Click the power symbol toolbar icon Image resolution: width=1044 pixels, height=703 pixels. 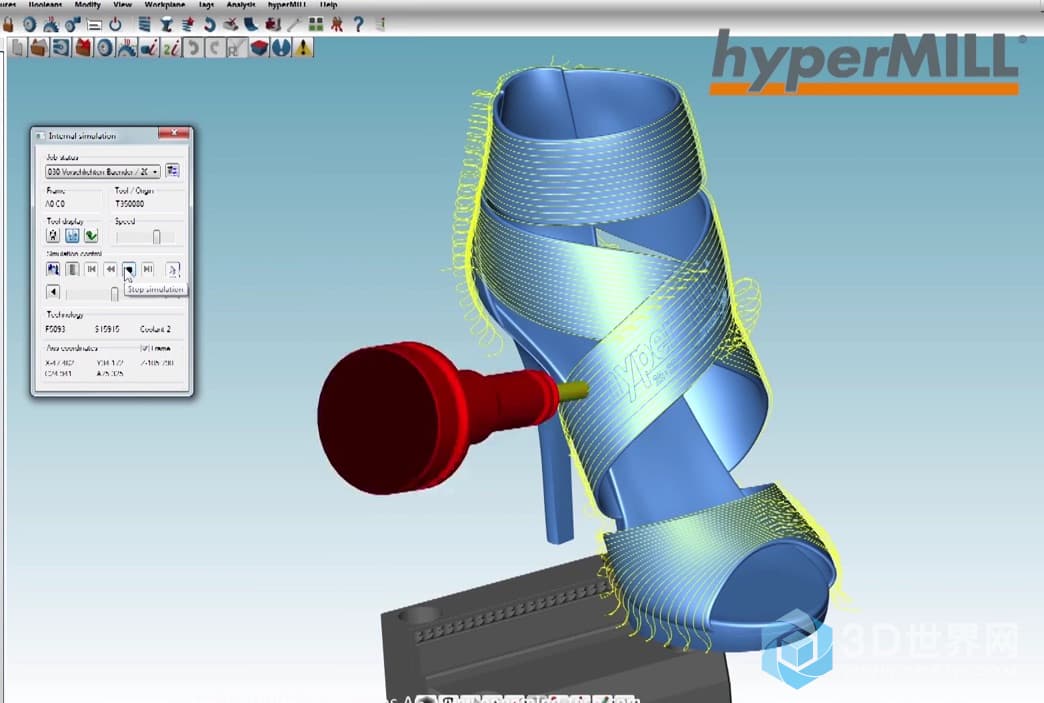click(x=117, y=24)
